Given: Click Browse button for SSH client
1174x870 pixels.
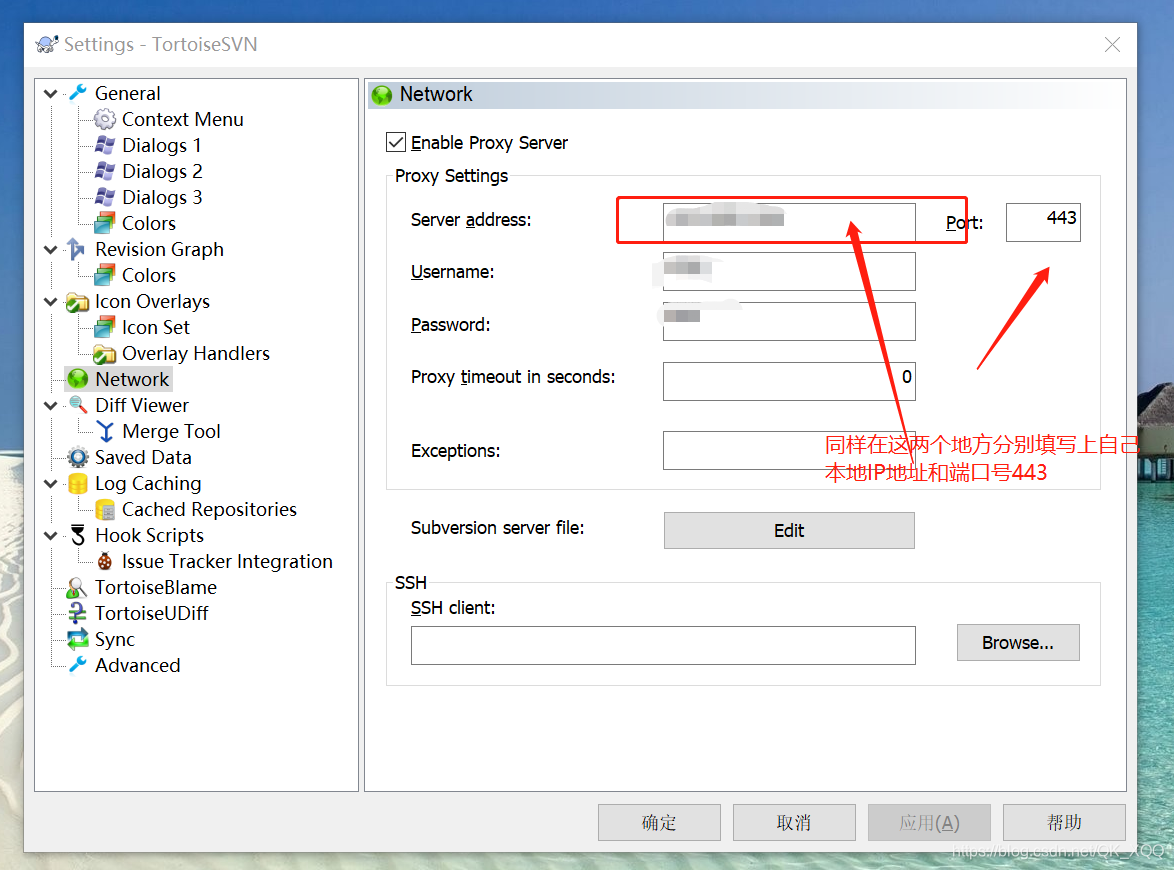Looking at the screenshot, I should (x=1018, y=642).
